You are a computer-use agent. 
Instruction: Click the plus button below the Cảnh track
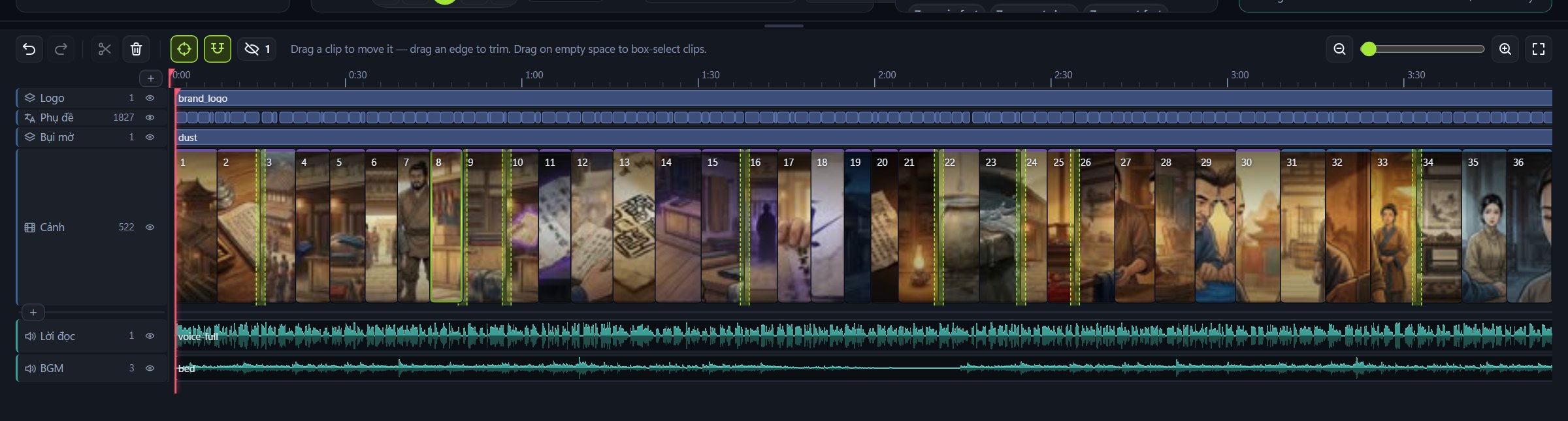coord(33,312)
